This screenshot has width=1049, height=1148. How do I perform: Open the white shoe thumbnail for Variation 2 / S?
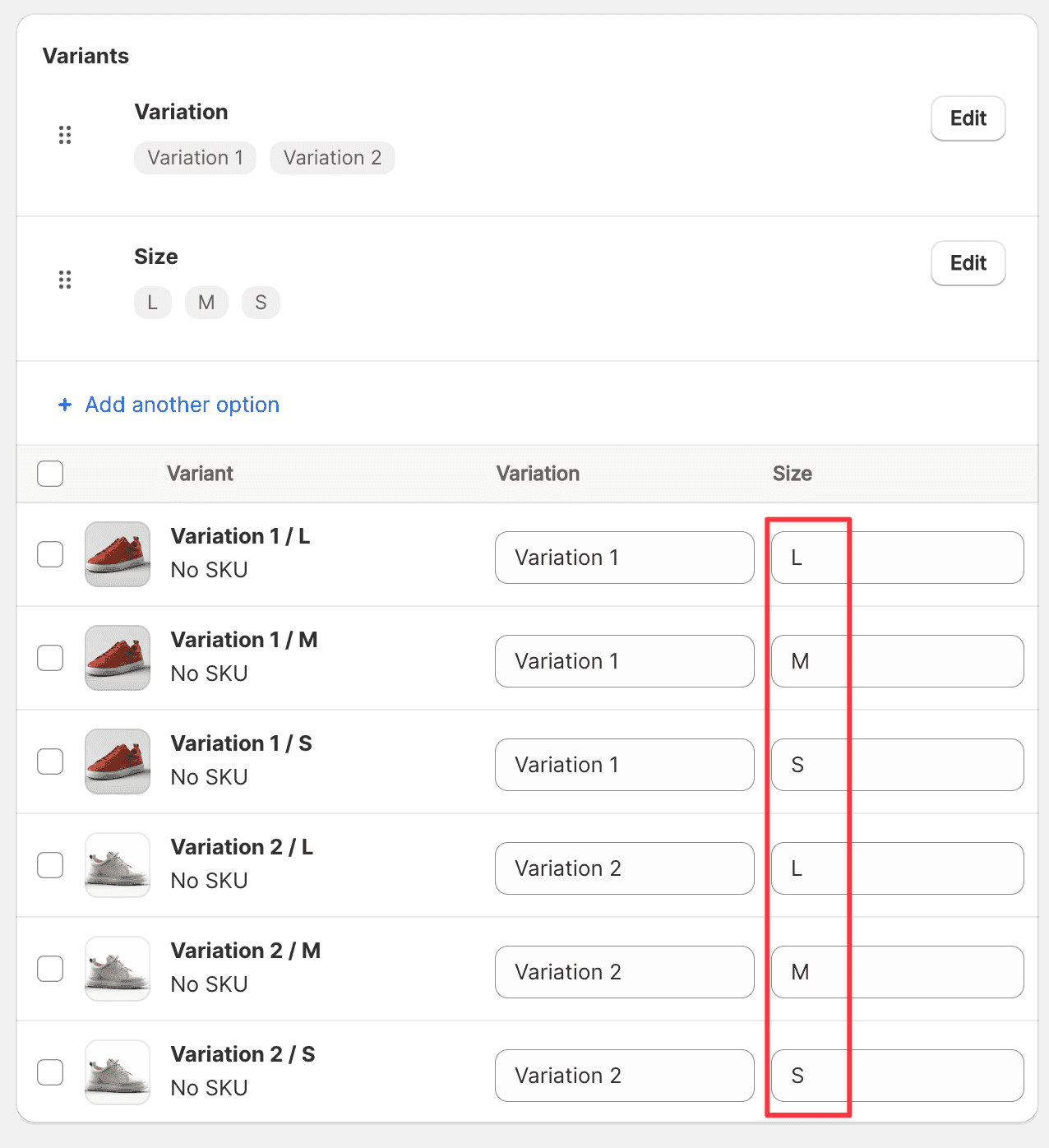click(118, 1072)
